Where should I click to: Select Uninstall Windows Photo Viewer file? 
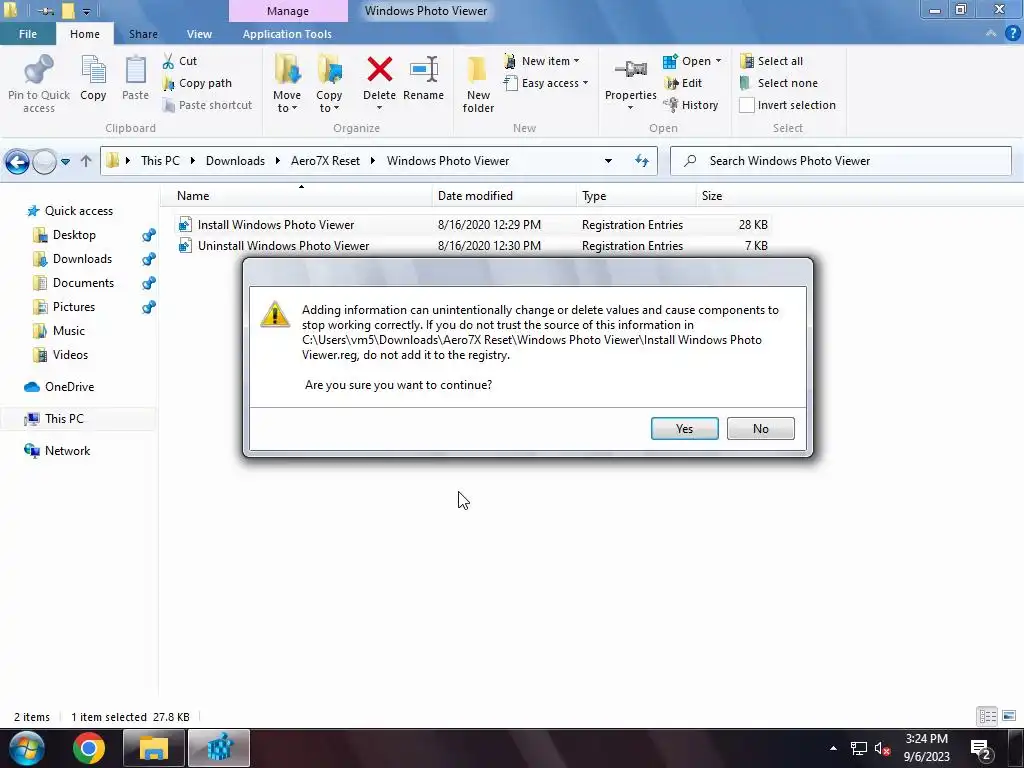[472, 246]
